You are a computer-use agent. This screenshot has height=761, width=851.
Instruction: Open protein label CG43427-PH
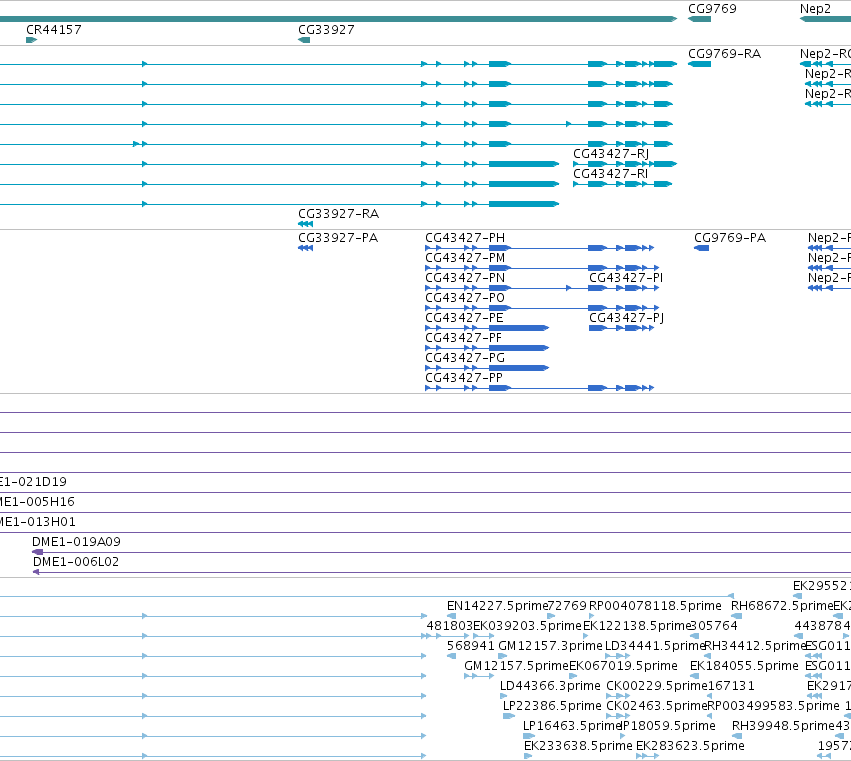(x=465, y=238)
